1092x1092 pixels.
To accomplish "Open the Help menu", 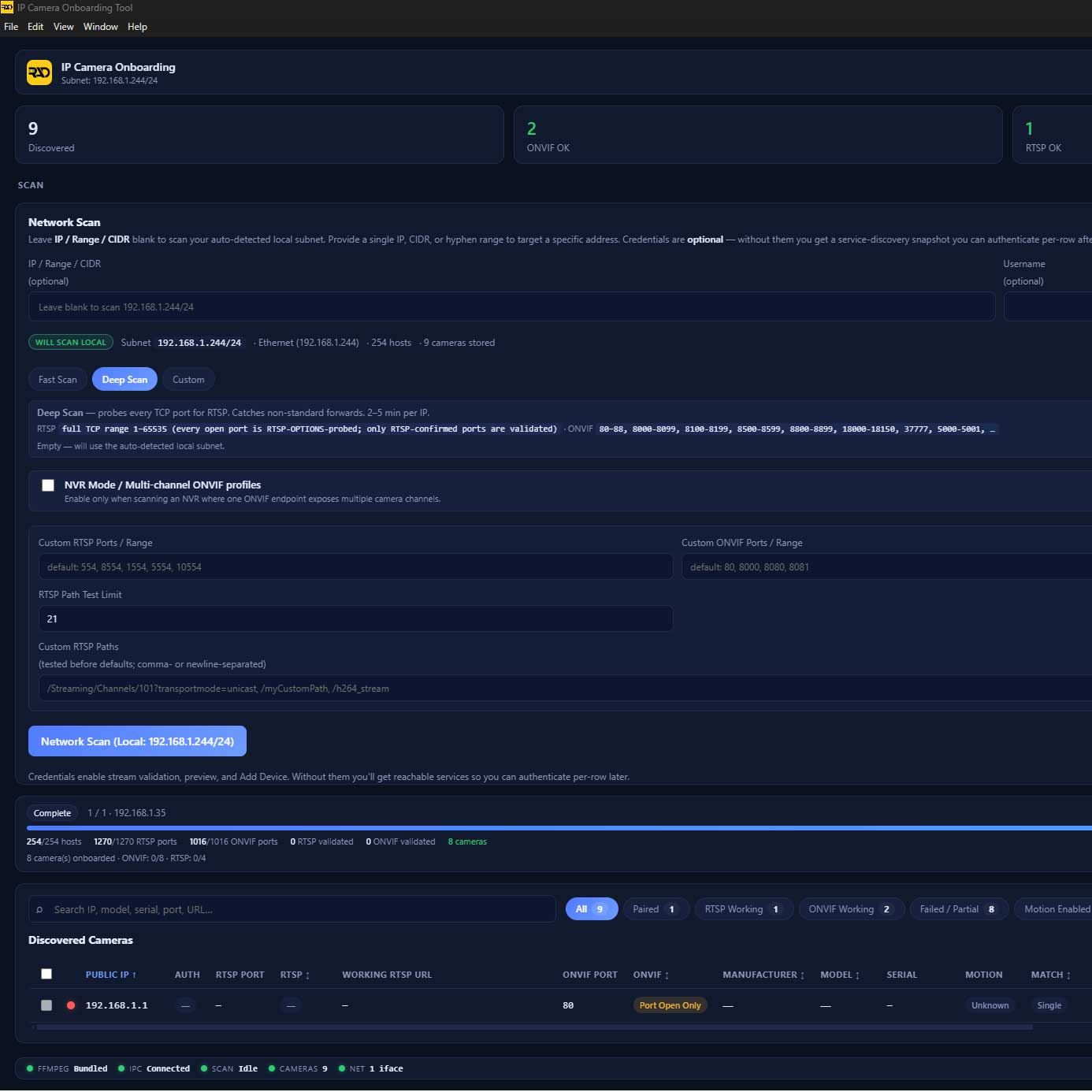I will click(x=137, y=27).
